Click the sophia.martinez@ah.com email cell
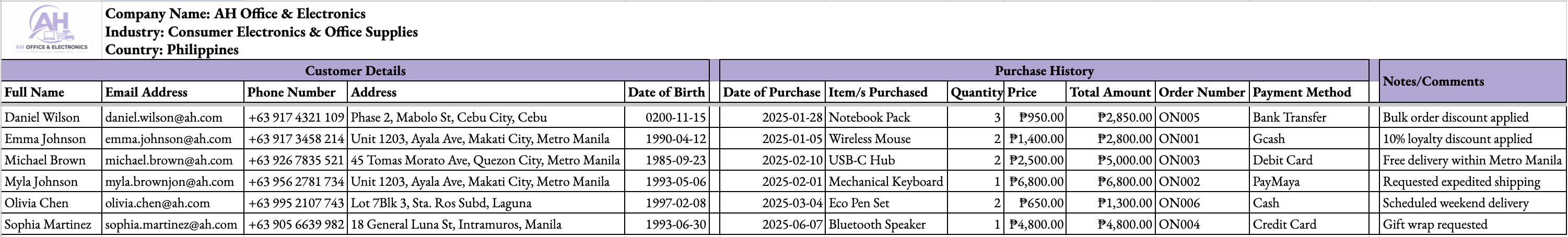Screen dimensions: 1568x237 pyautogui.click(x=172, y=224)
